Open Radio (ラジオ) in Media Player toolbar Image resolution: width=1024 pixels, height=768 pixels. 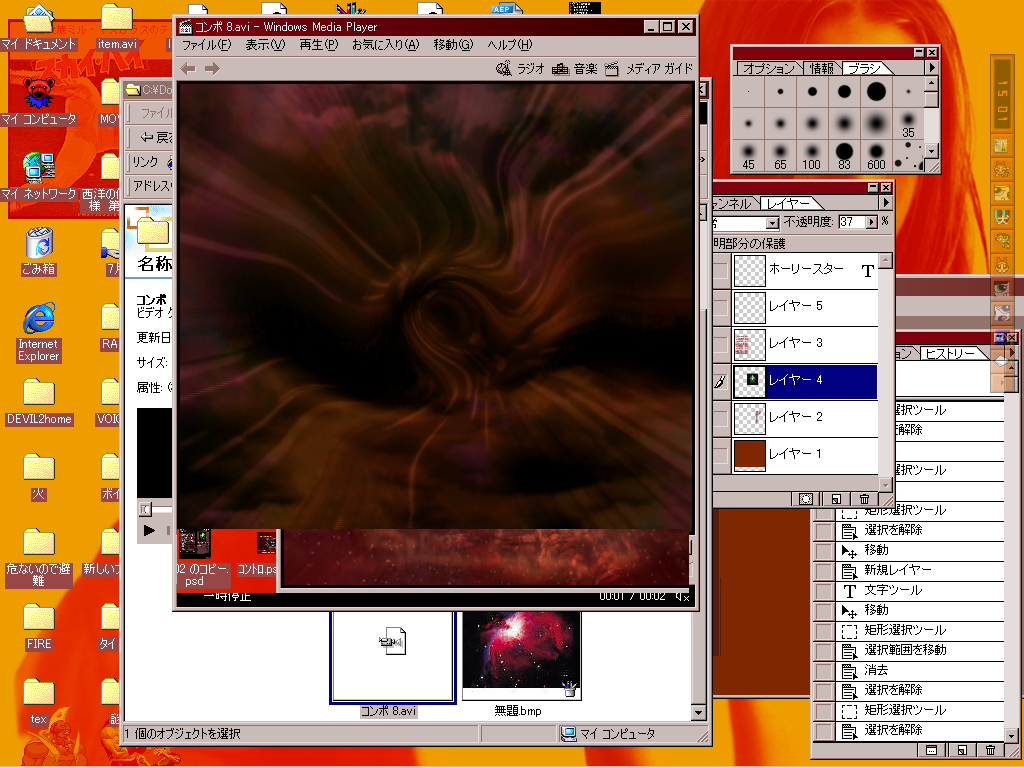coord(520,69)
